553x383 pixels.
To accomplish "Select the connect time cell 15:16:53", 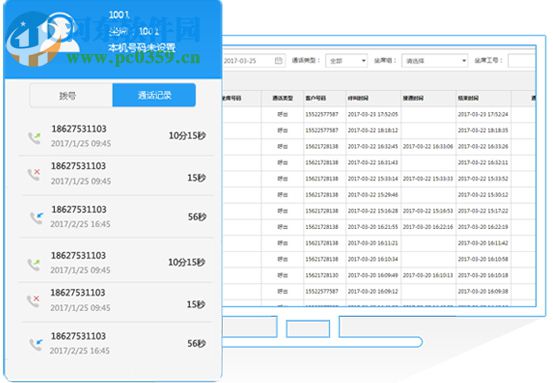I will click(x=428, y=211).
